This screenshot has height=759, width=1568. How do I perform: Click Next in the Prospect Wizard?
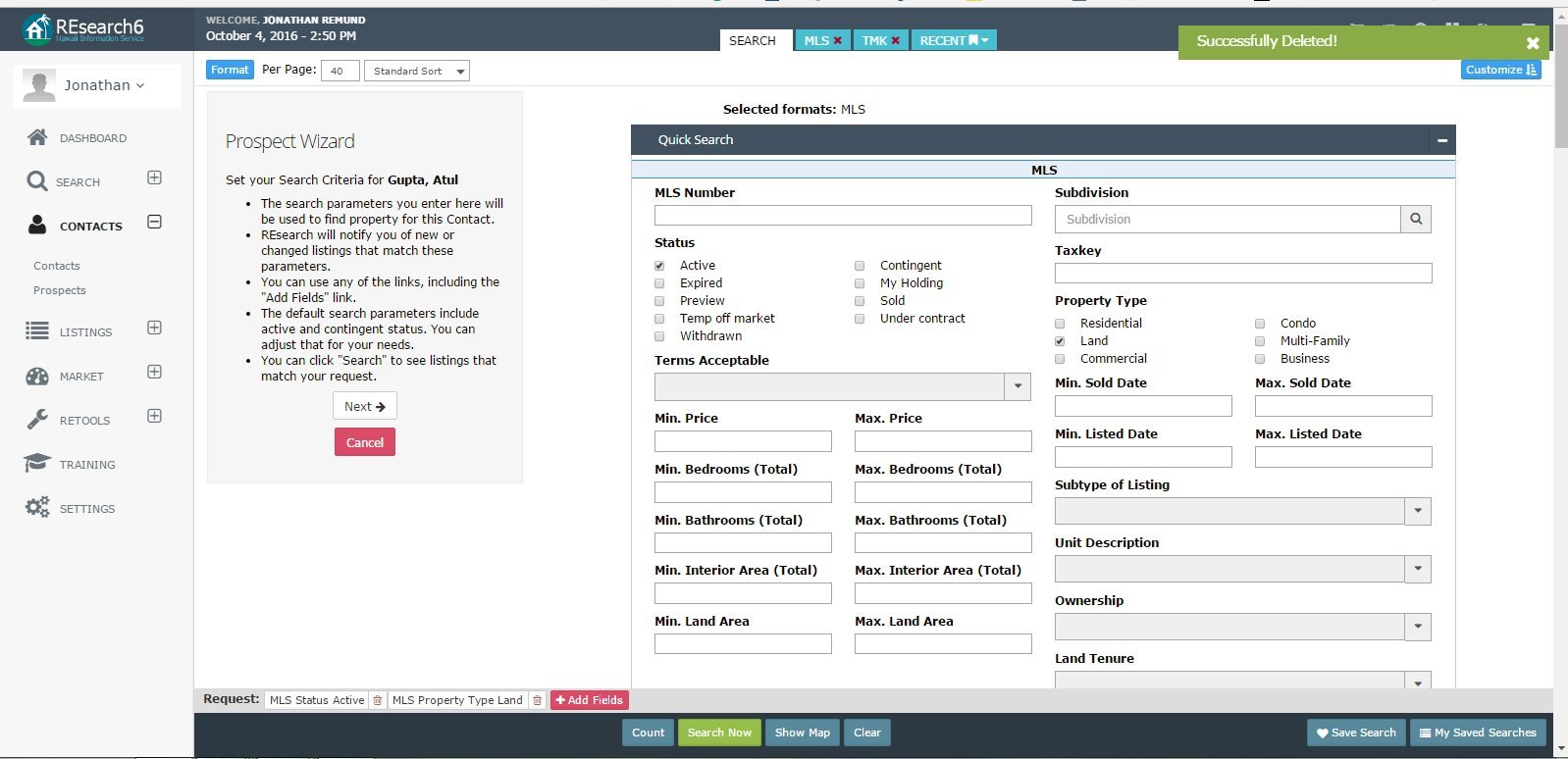364,406
